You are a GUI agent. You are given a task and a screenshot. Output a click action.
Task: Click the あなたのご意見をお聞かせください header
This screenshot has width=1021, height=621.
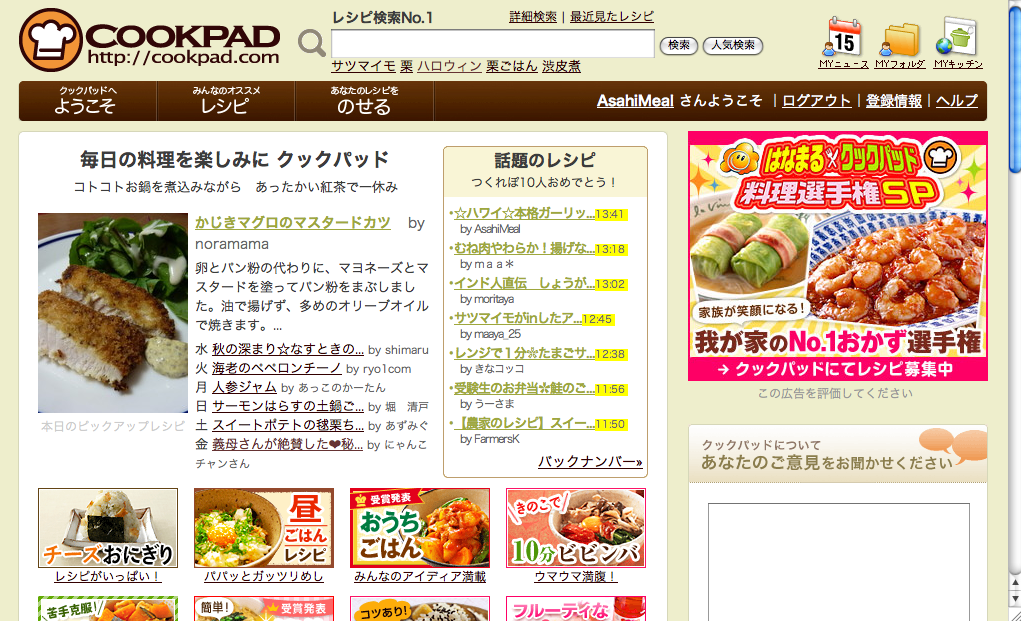[x=838, y=454]
